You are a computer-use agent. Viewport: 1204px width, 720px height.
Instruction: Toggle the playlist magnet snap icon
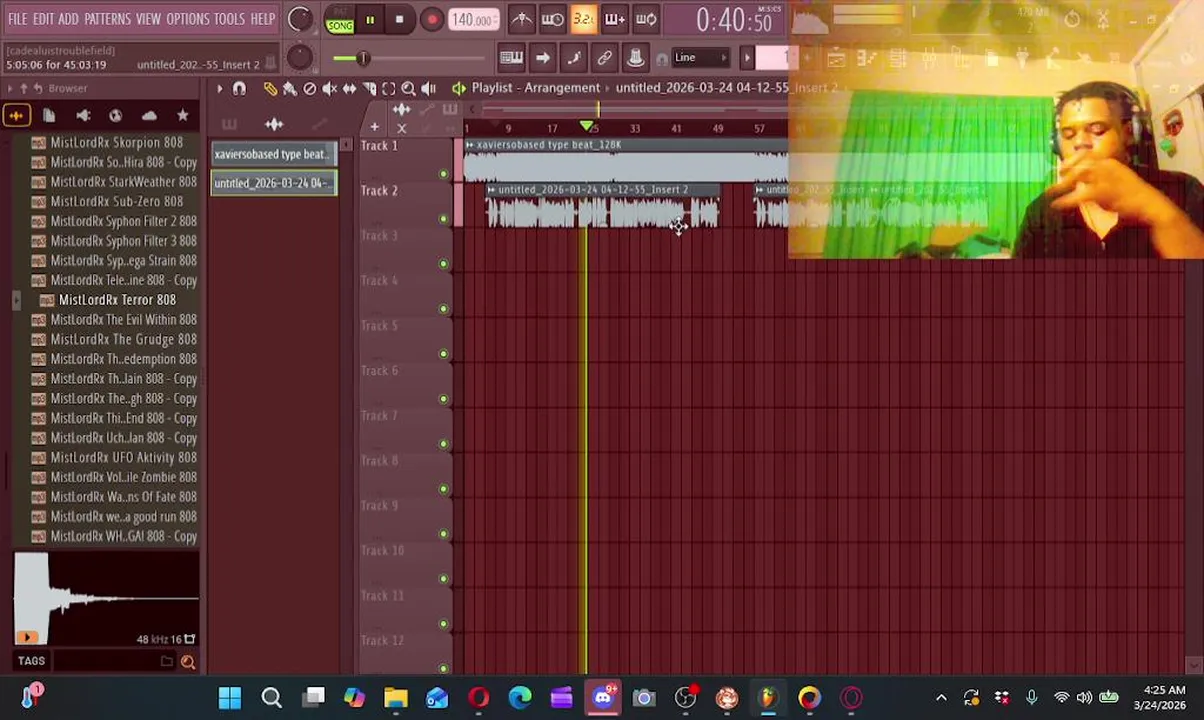coord(239,89)
